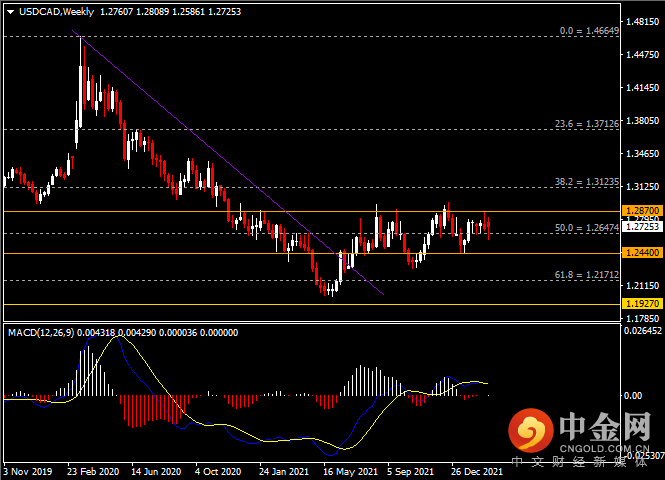Click the 24 Jan 2021 date label
This screenshot has width=665, height=480.
[284, 472]
